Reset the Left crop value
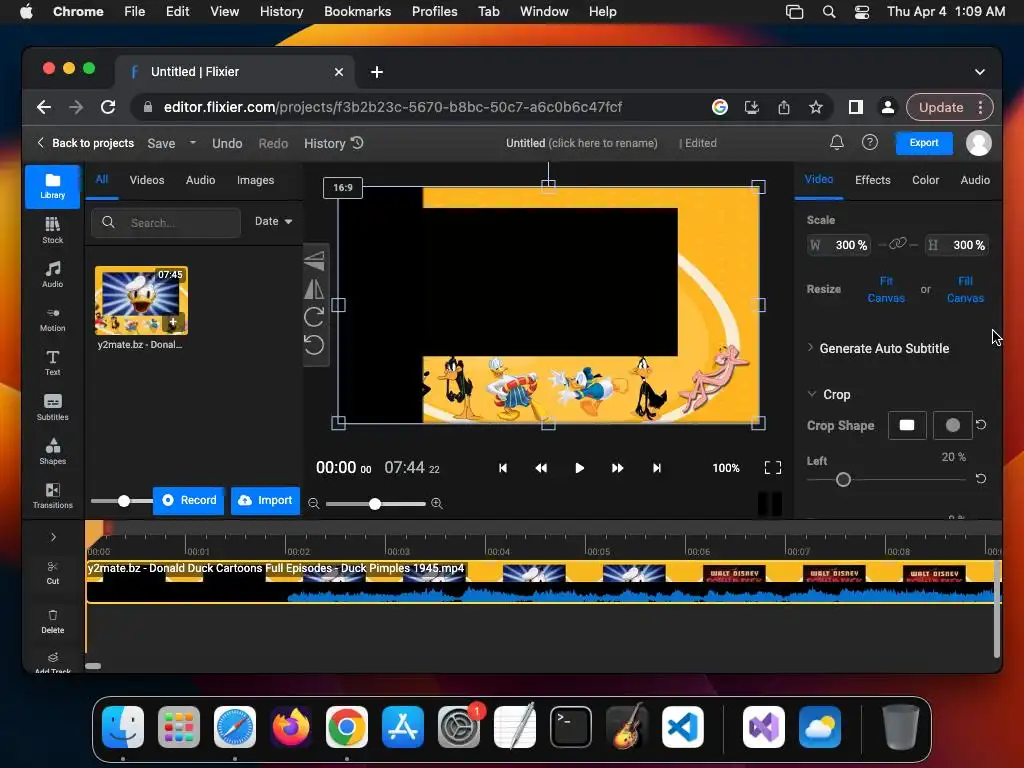Viewport: 1024px width, 768px height. point(981,479)
